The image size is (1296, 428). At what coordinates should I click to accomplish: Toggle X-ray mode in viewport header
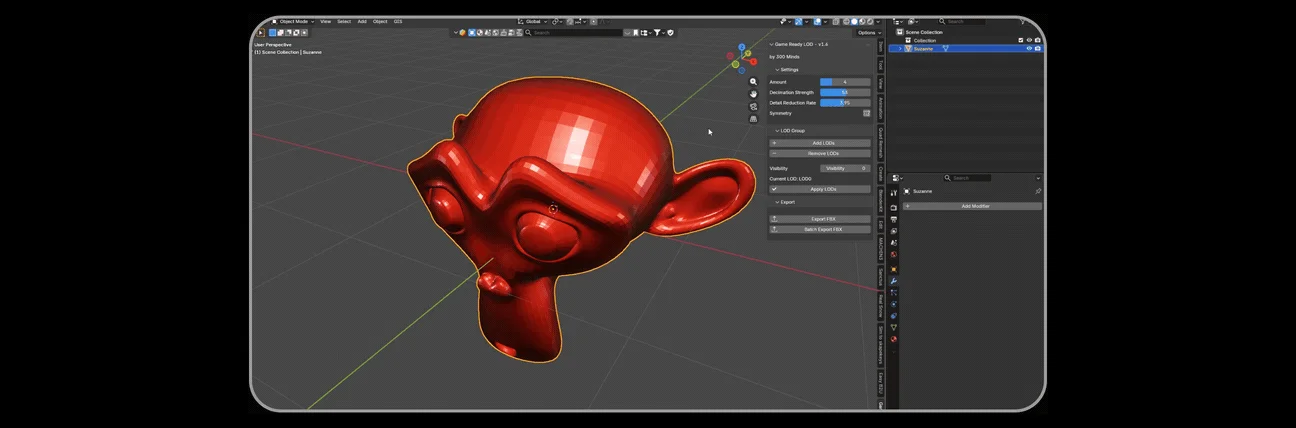click(x=836, y=21)
